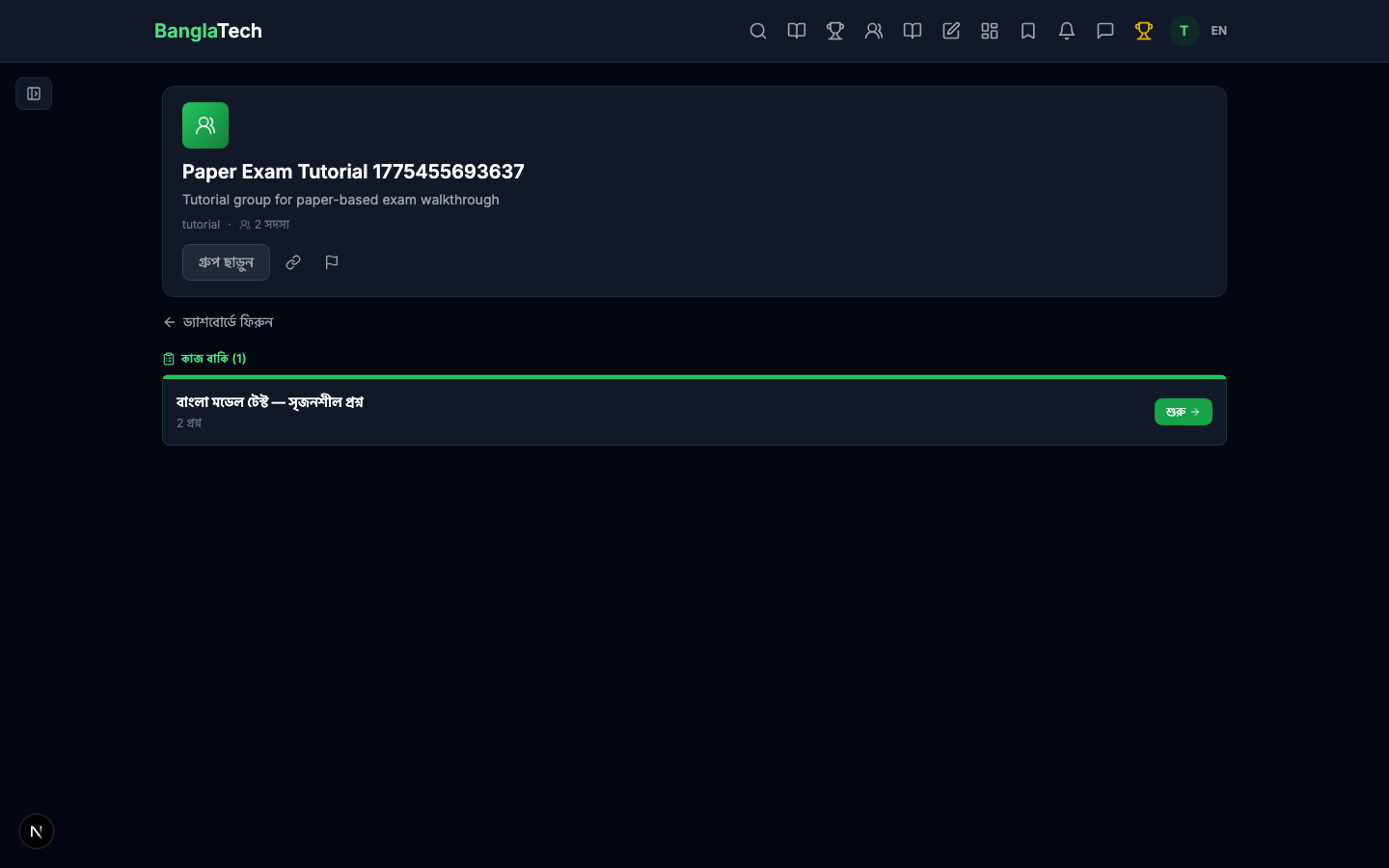
Task: Report the group using the flag icon
Action: click(x=332, y=262)
